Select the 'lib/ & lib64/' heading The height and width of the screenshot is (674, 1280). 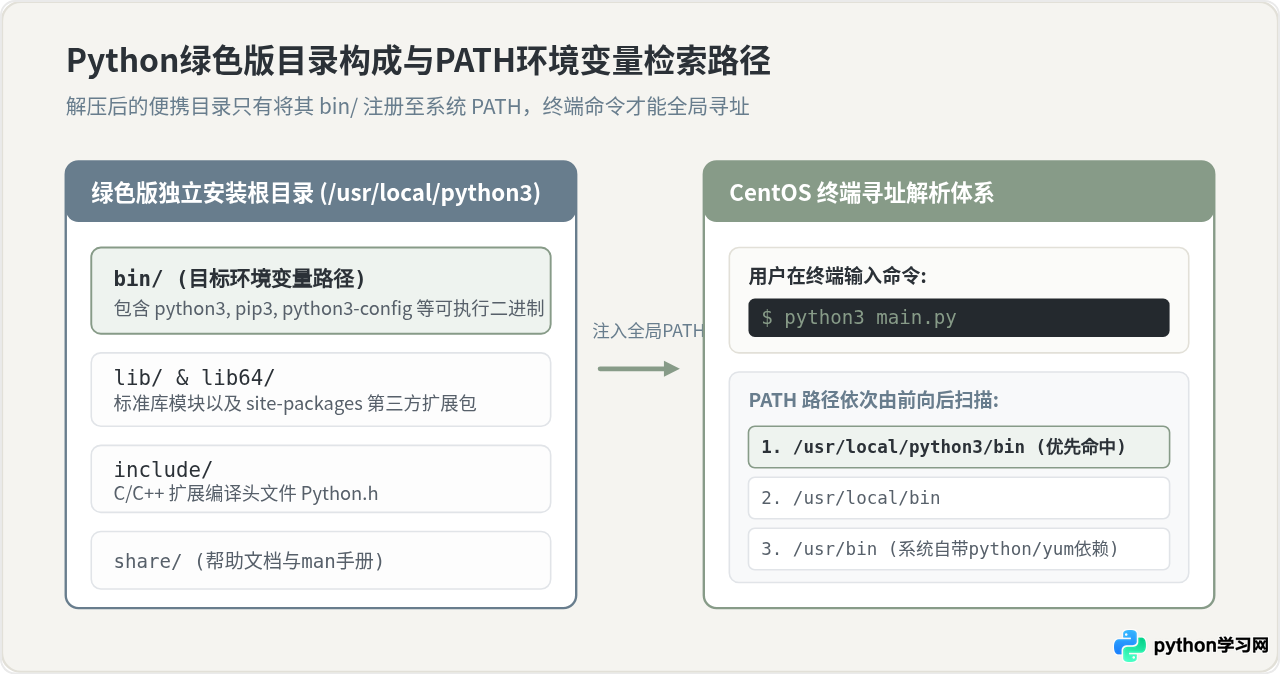(x=194, y=377)
